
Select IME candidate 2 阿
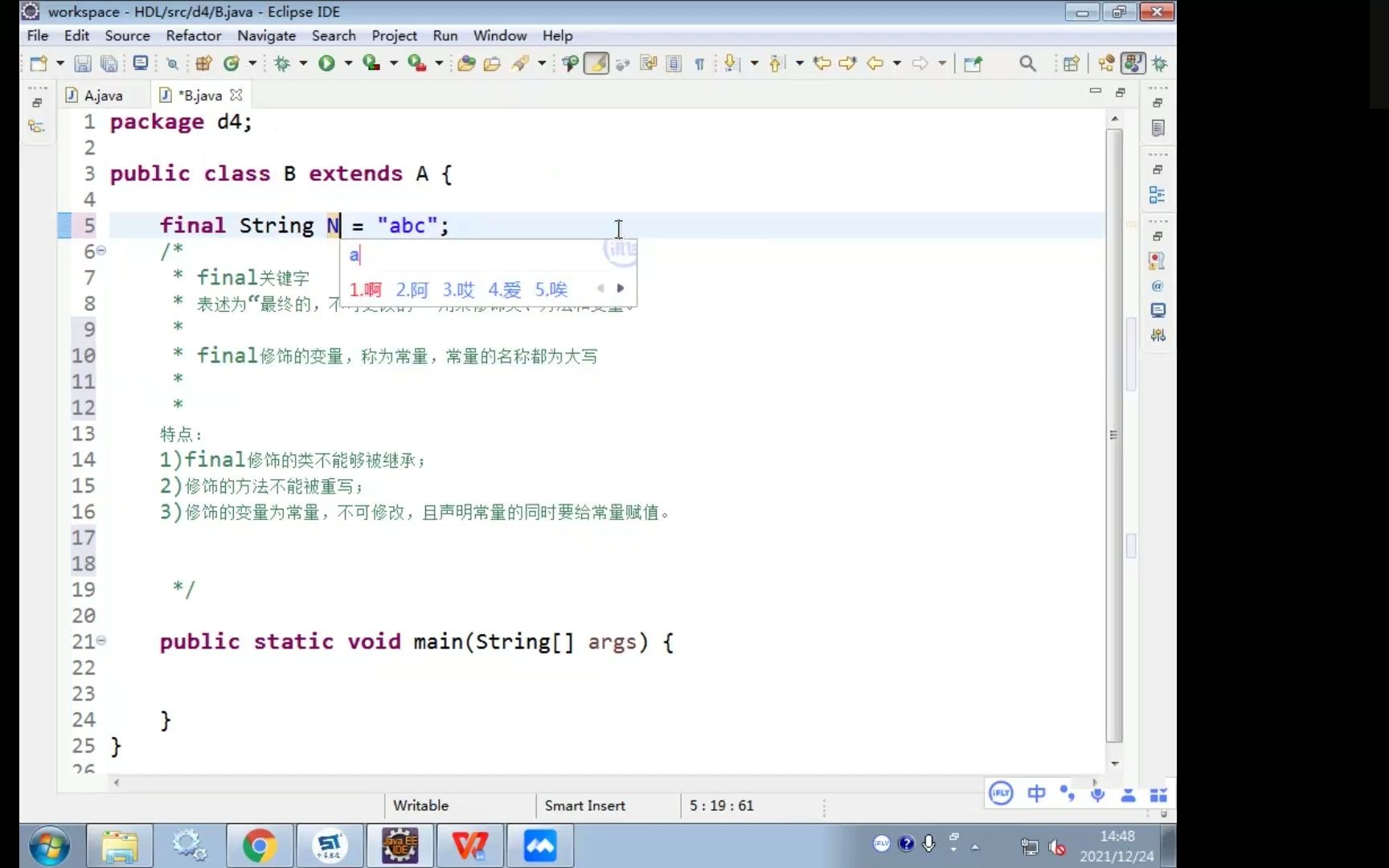(x=412, y=289)
